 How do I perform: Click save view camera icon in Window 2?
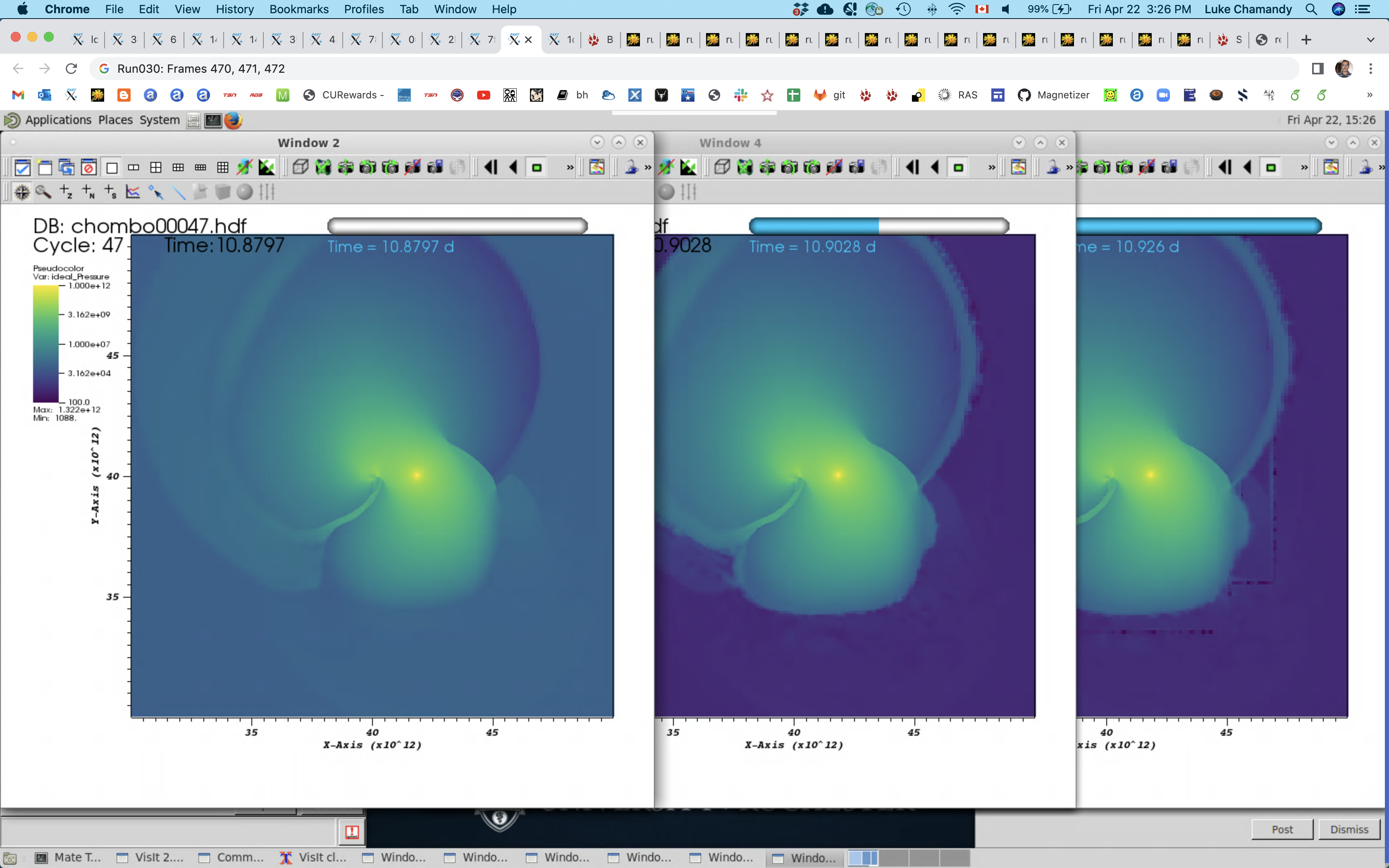pyautogui.click(x=435, y=168)
